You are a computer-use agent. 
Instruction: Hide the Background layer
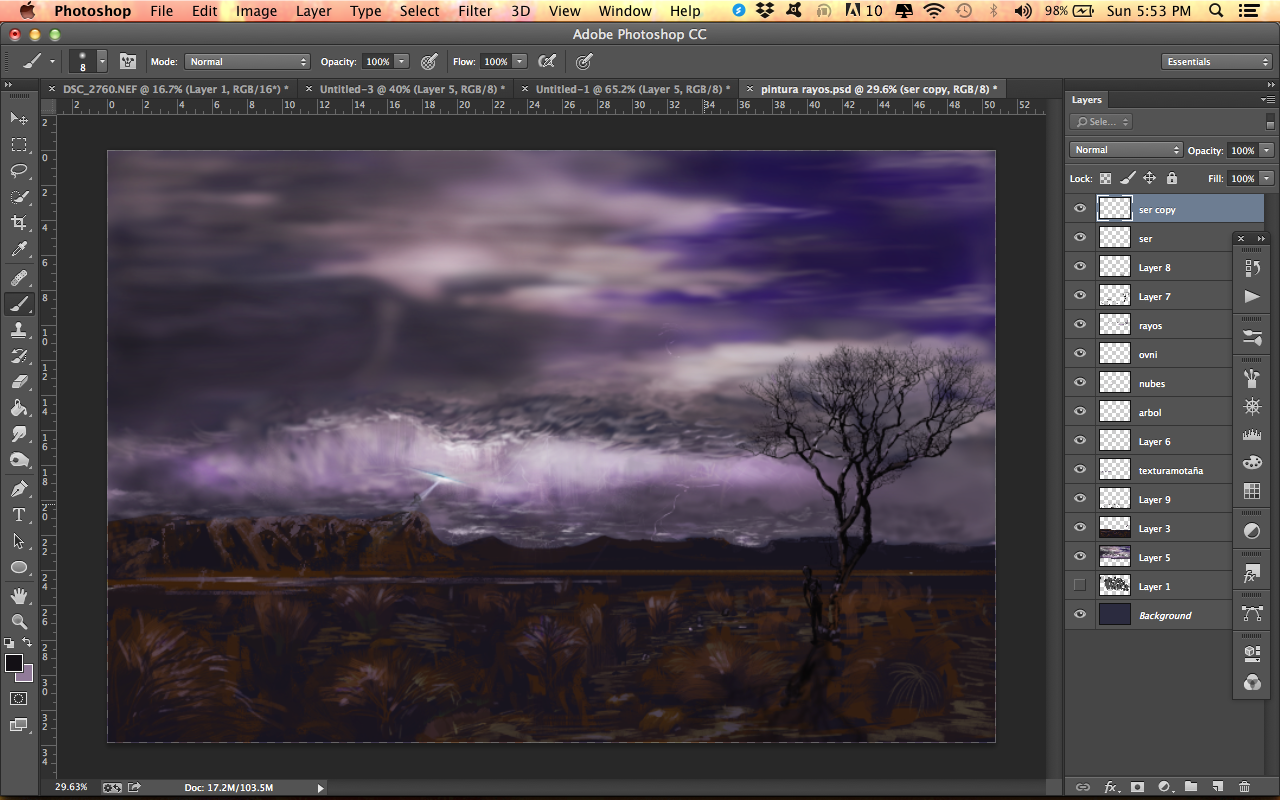click(1079, 615)
